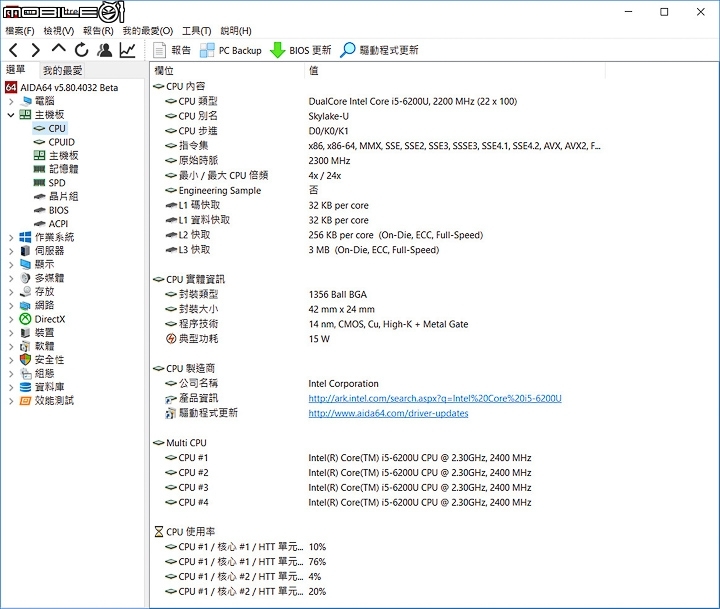Expand the 軟體 tree node
The width and height of the screenshot is (720, 609).
click(11, 346)
